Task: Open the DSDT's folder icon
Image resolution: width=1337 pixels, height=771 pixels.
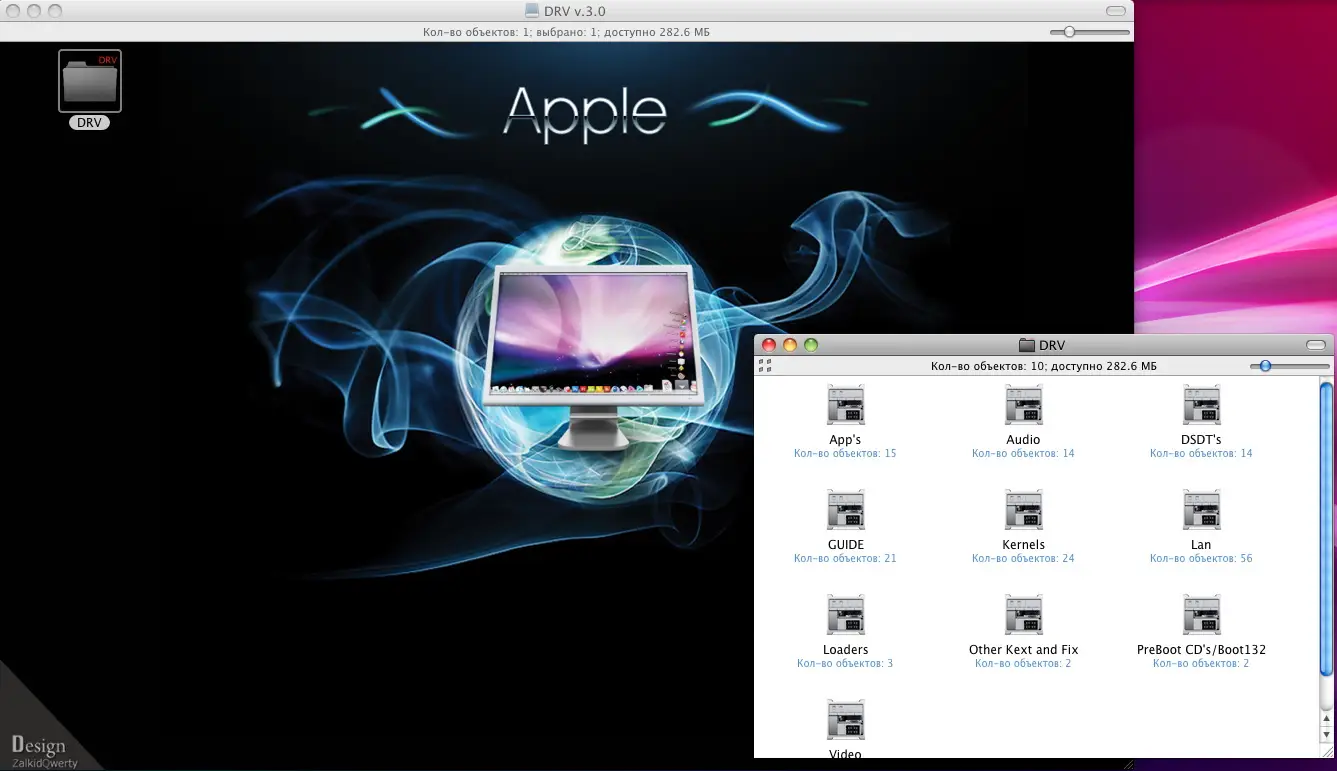Action: click(1201, 405)
